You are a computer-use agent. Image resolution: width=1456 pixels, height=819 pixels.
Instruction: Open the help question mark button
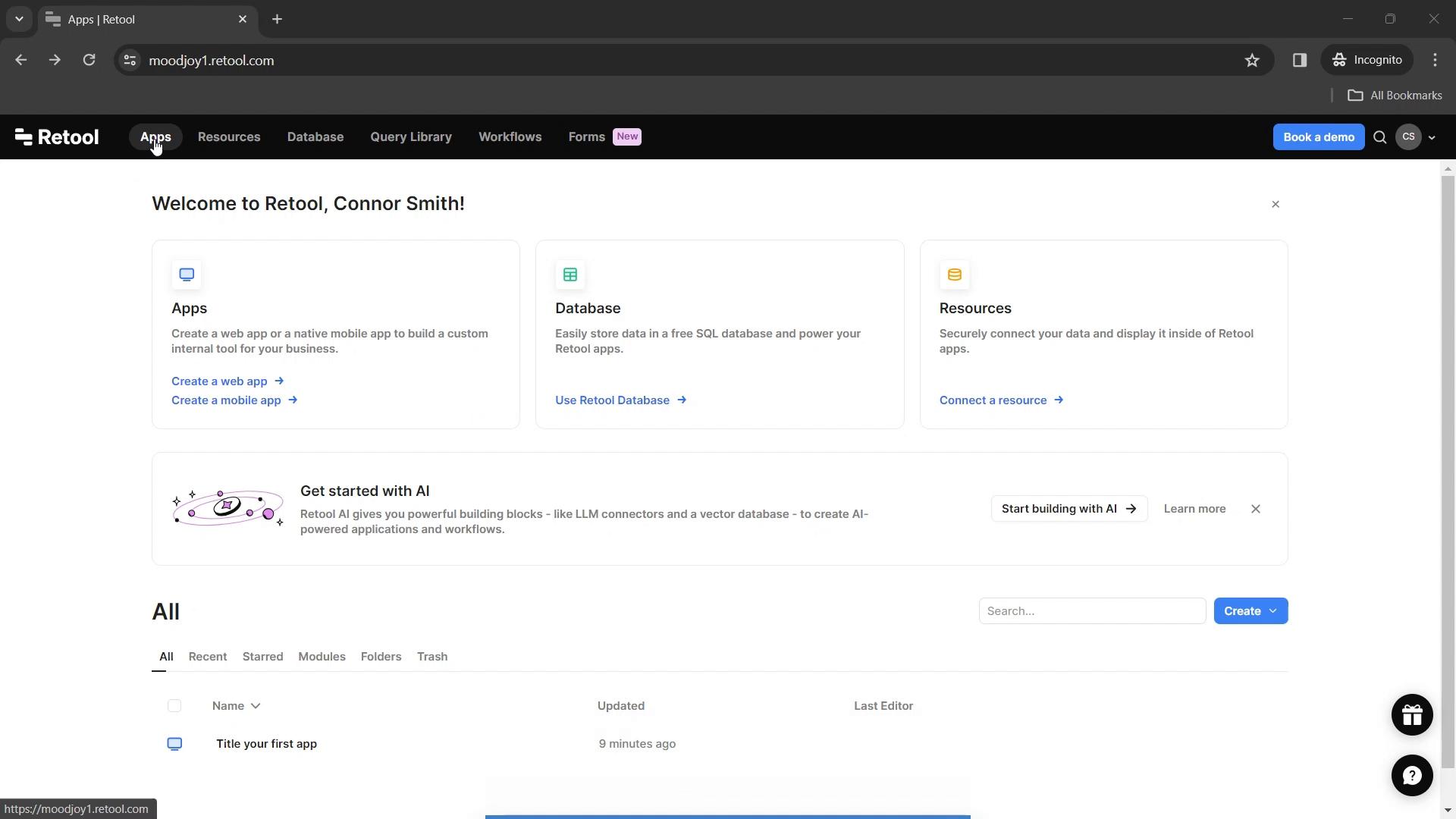pos(1412,776)
